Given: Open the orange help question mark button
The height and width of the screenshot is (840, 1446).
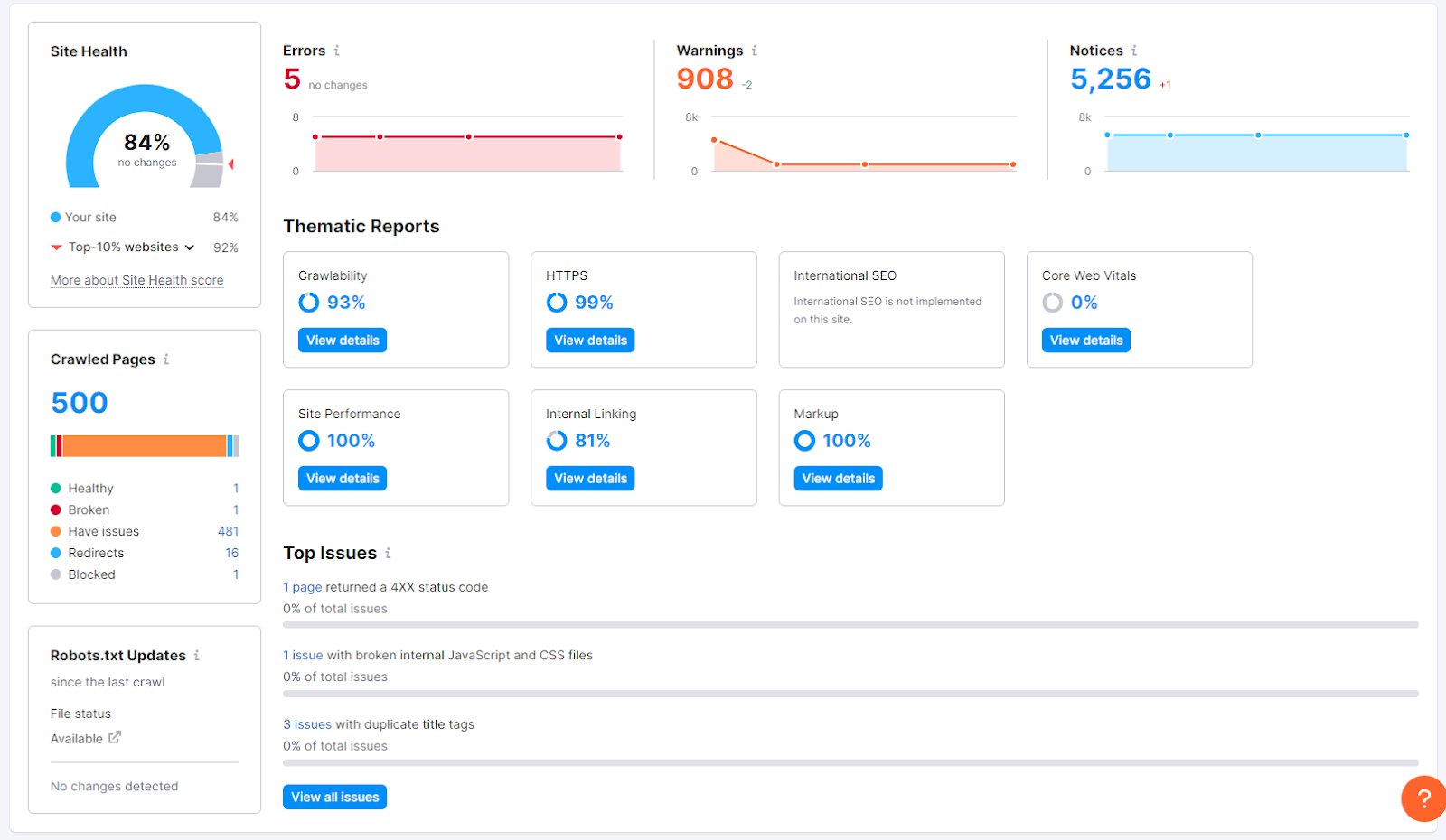Looking at the screenshot, I should point(1423,798).
